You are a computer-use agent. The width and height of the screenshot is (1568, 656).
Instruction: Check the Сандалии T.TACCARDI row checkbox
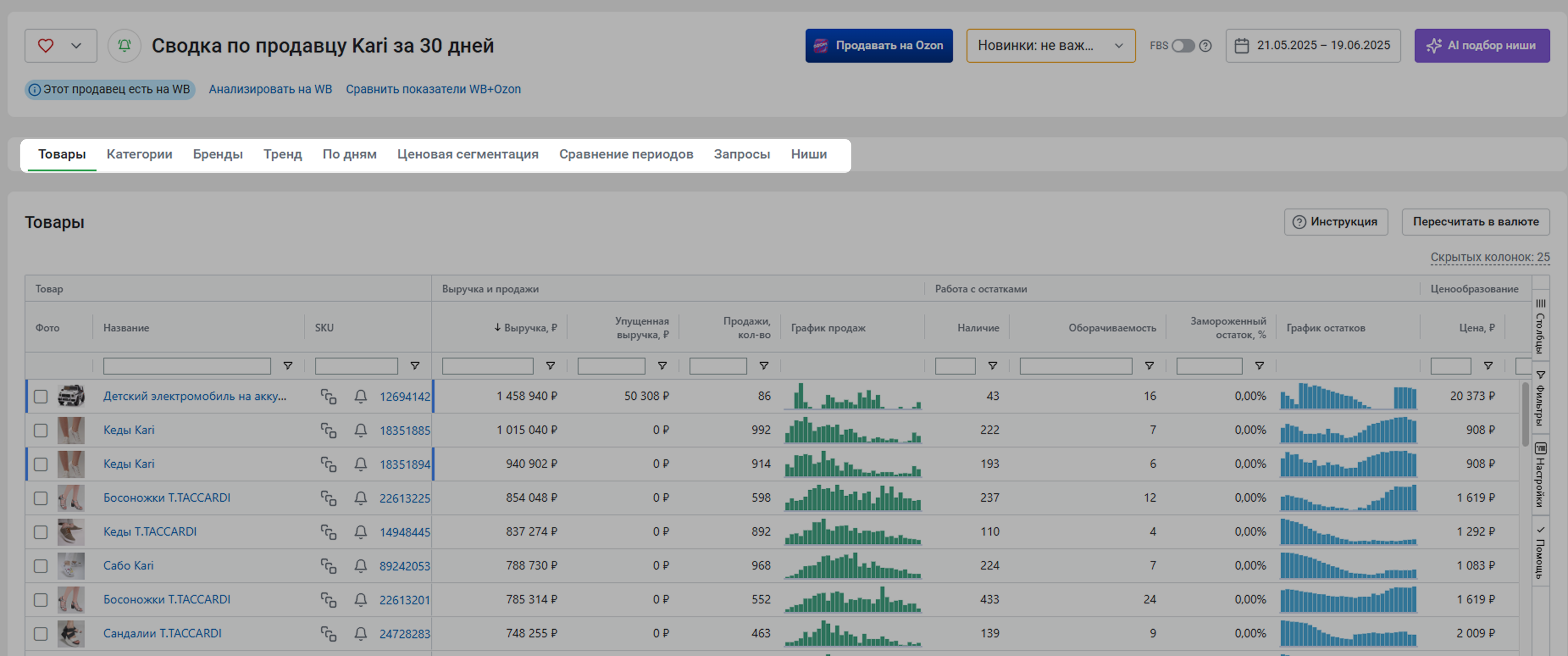(x=41, y=634)
